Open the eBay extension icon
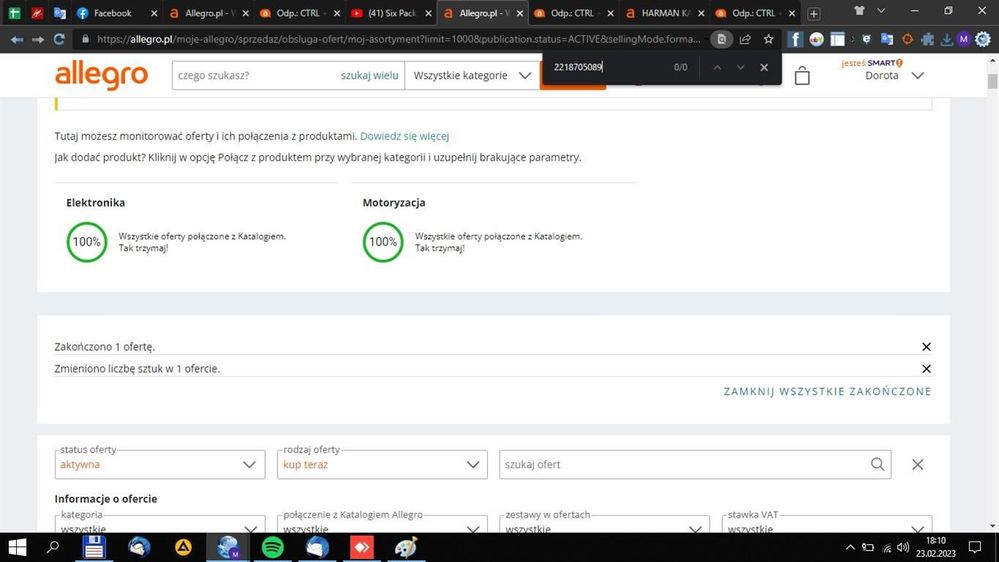The height and width of the screenshot is (562, 999). coord(816,40)
